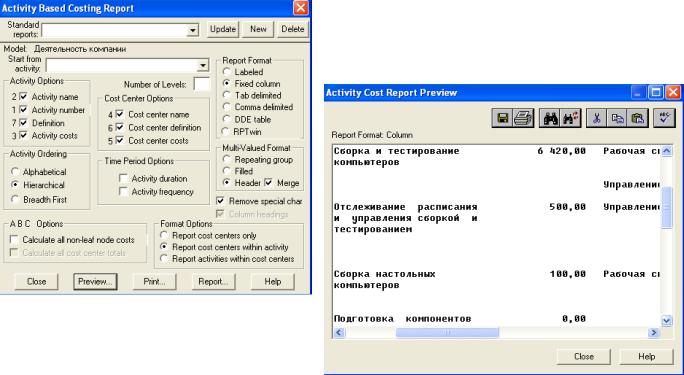Click the Paste clipboard icon
684x375 pixels.
click(x=637, y=118)
